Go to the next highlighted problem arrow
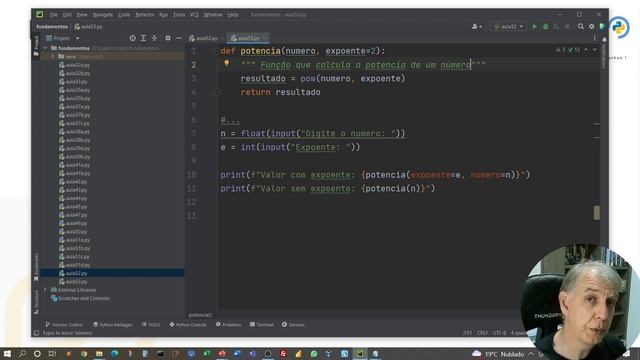The width and height of the screenshot is (640, 360). (x=594, y=49)
